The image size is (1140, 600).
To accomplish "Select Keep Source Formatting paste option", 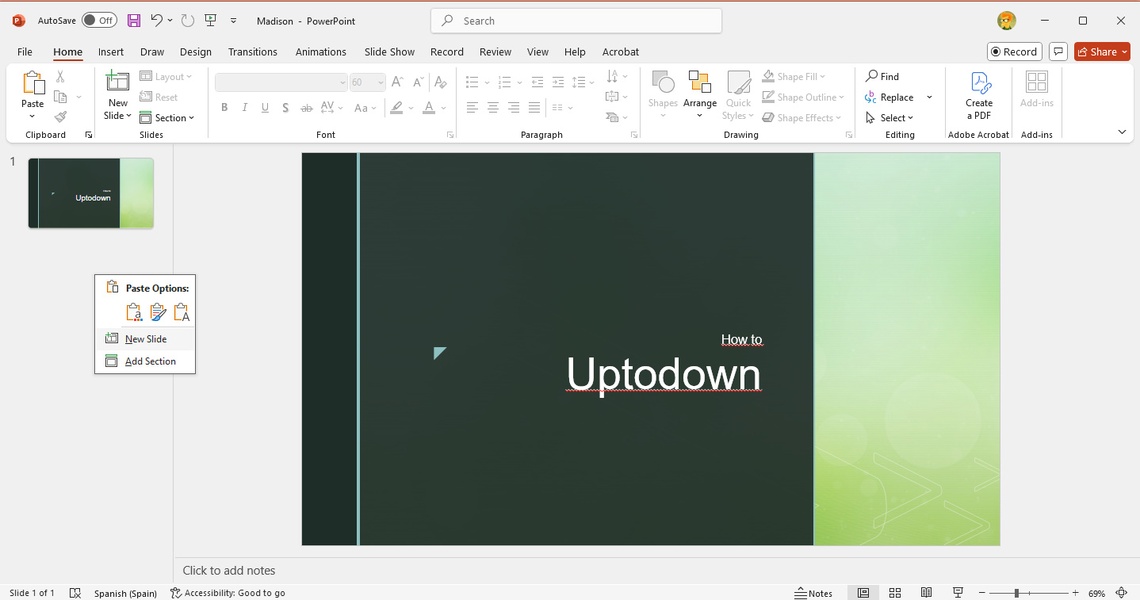I will [157, 313].
